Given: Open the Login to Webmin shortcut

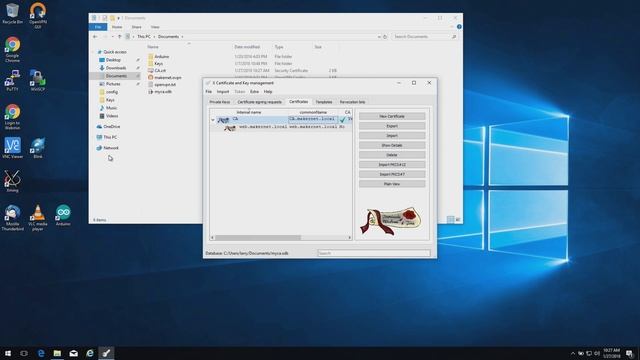Looking at the screenshot, I should 12,117.
